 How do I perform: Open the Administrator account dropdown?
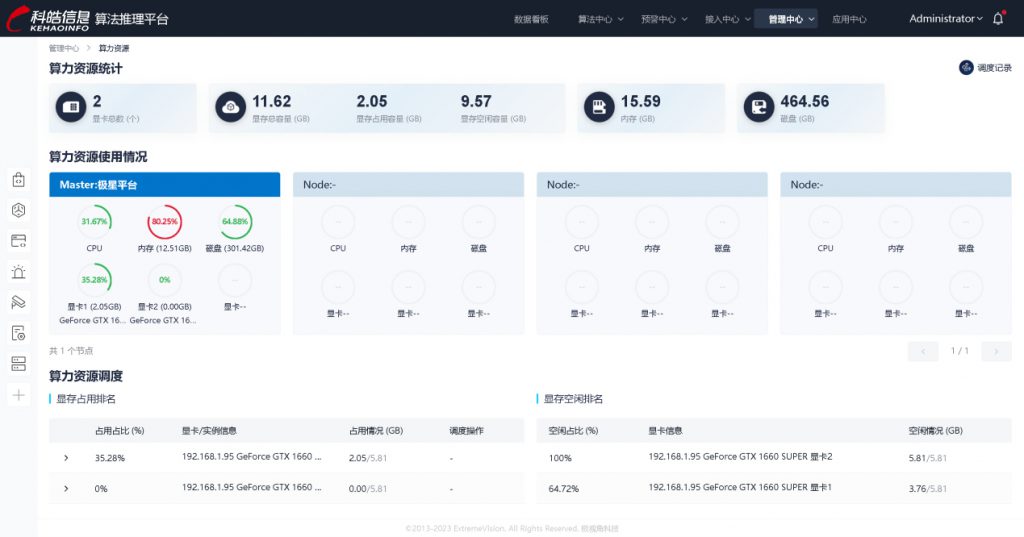pos(945,18)
